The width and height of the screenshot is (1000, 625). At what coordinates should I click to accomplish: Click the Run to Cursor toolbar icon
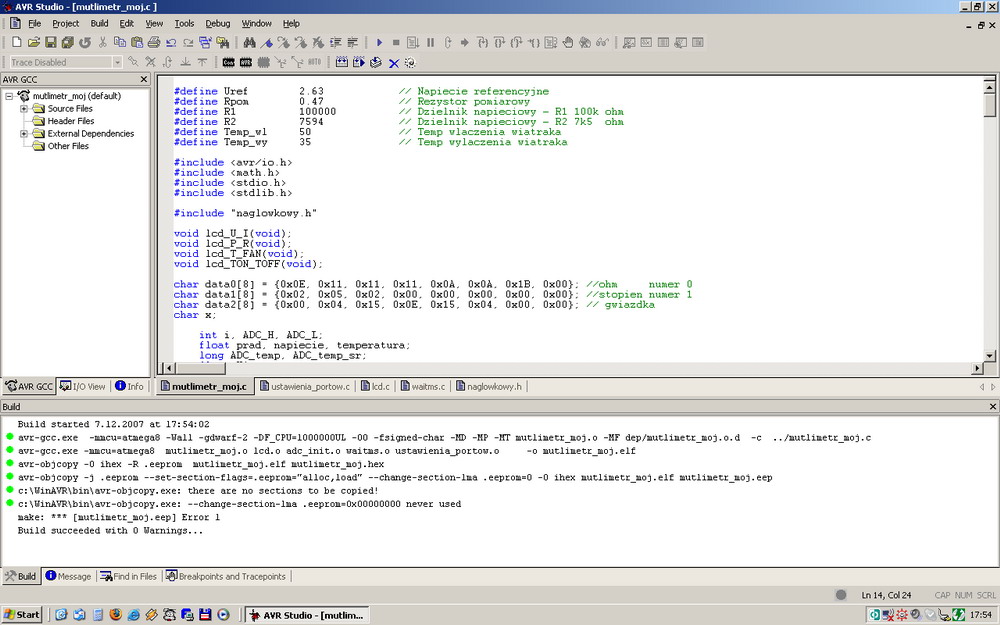pyautogui.click(x=534, y=43)
